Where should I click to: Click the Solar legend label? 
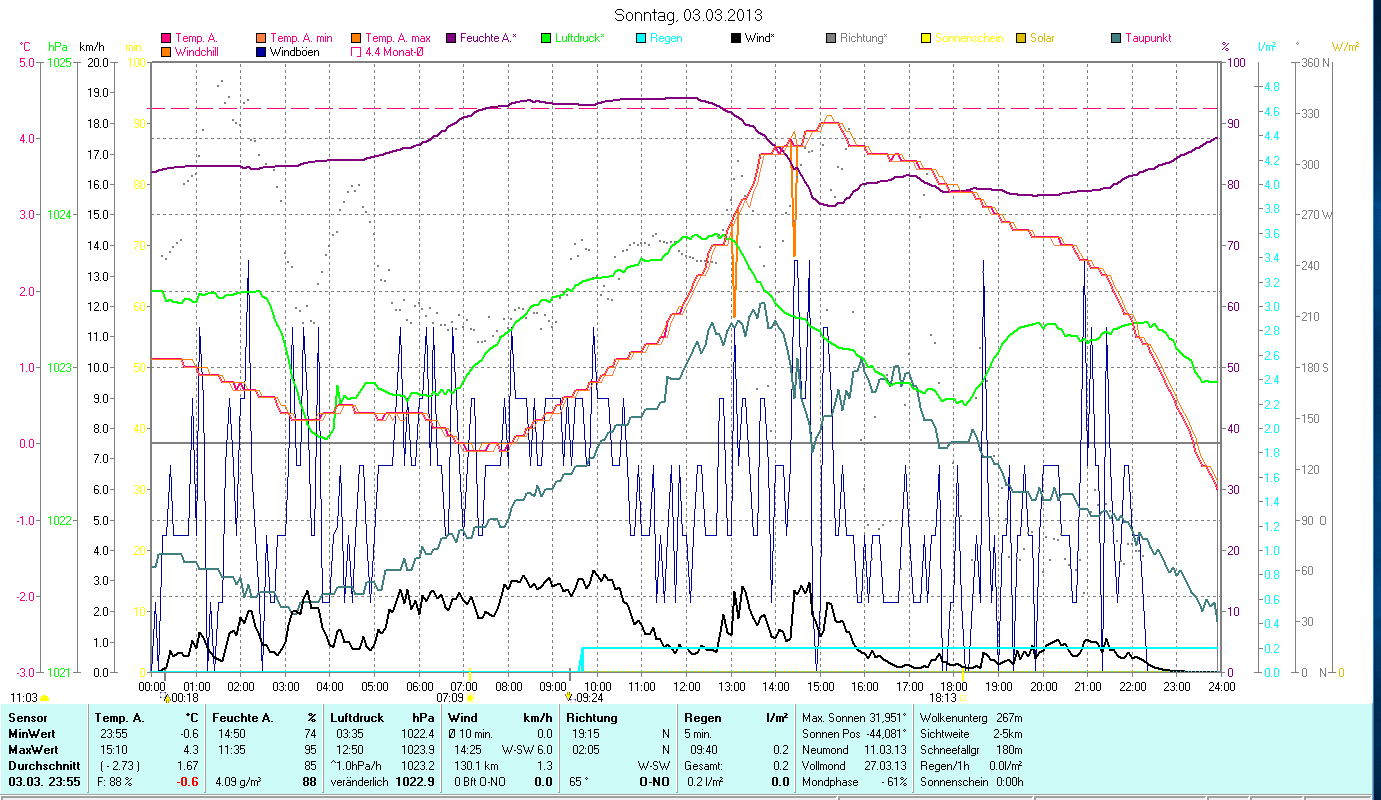tap(1045, 38)
